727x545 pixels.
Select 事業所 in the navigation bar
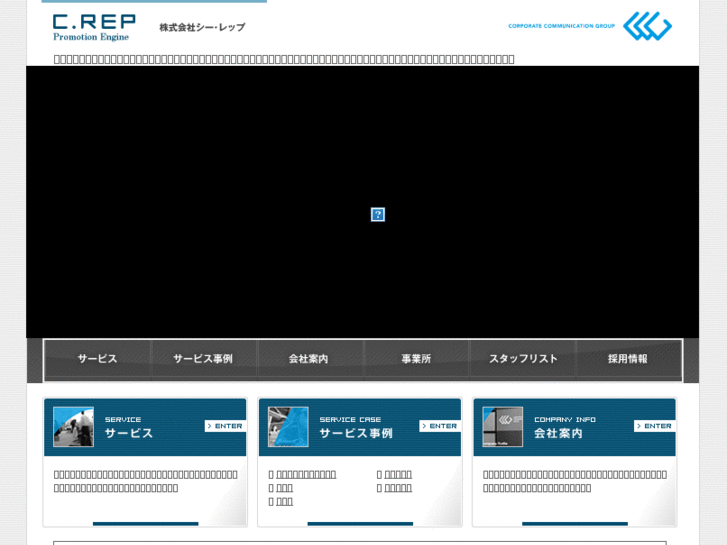[x=416, y=359]
